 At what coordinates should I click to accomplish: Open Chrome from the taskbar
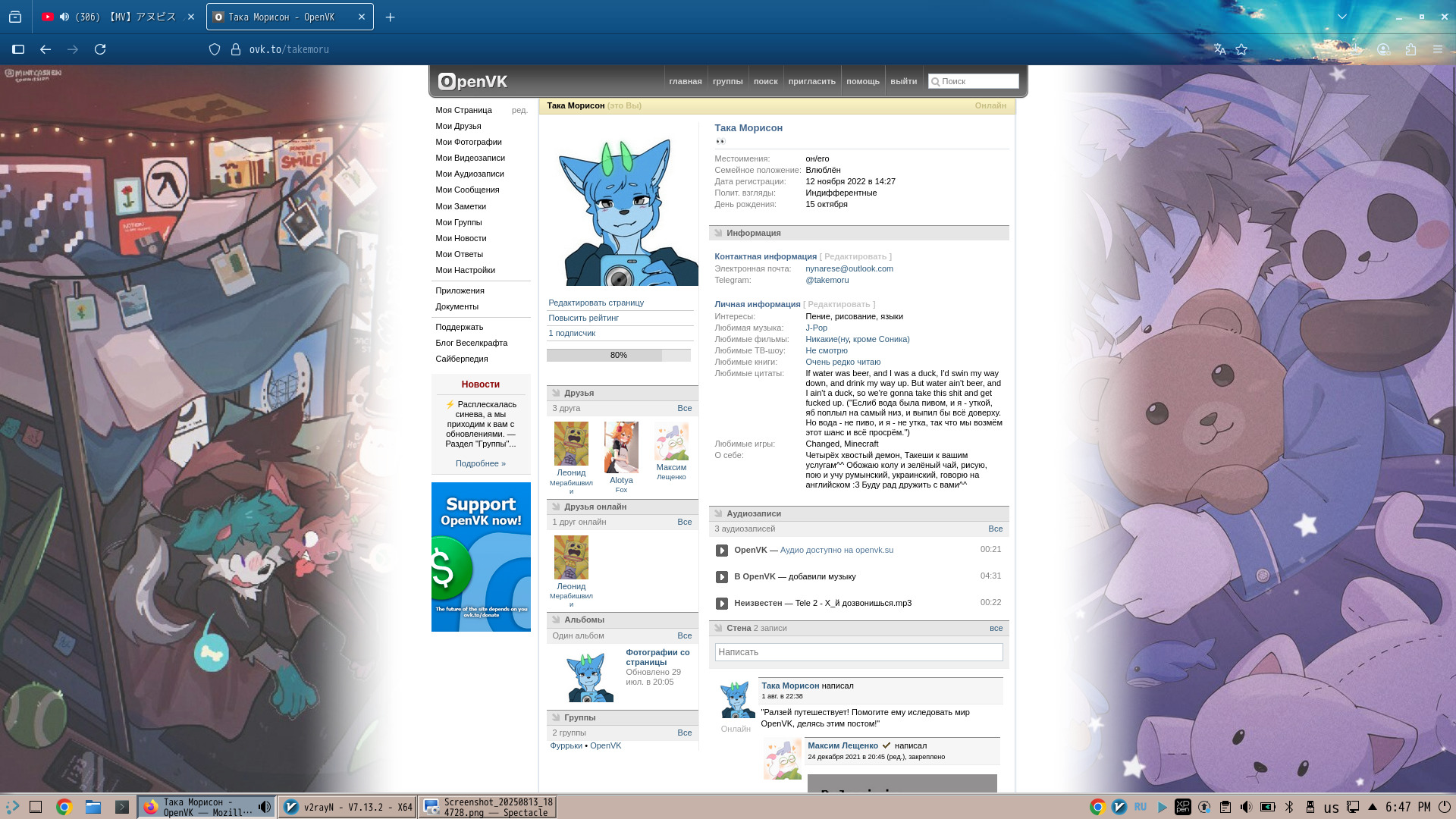64,807
